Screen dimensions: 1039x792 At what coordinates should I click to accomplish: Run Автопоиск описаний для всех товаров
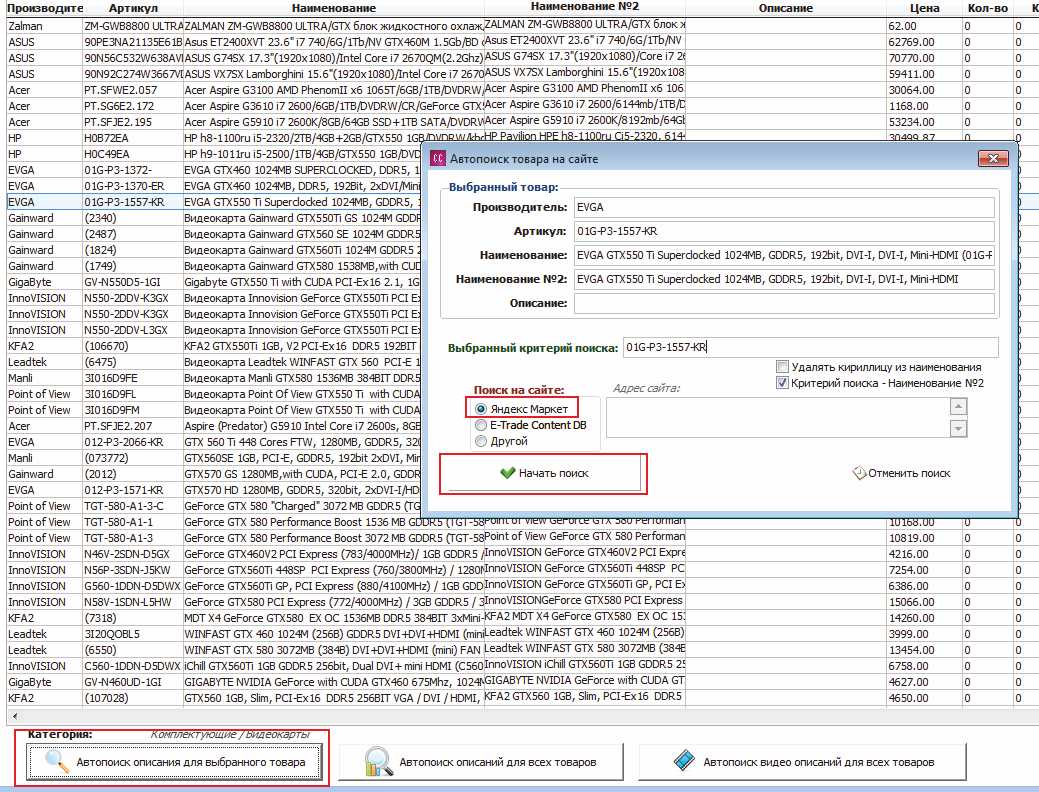click(x=481, y=762)
